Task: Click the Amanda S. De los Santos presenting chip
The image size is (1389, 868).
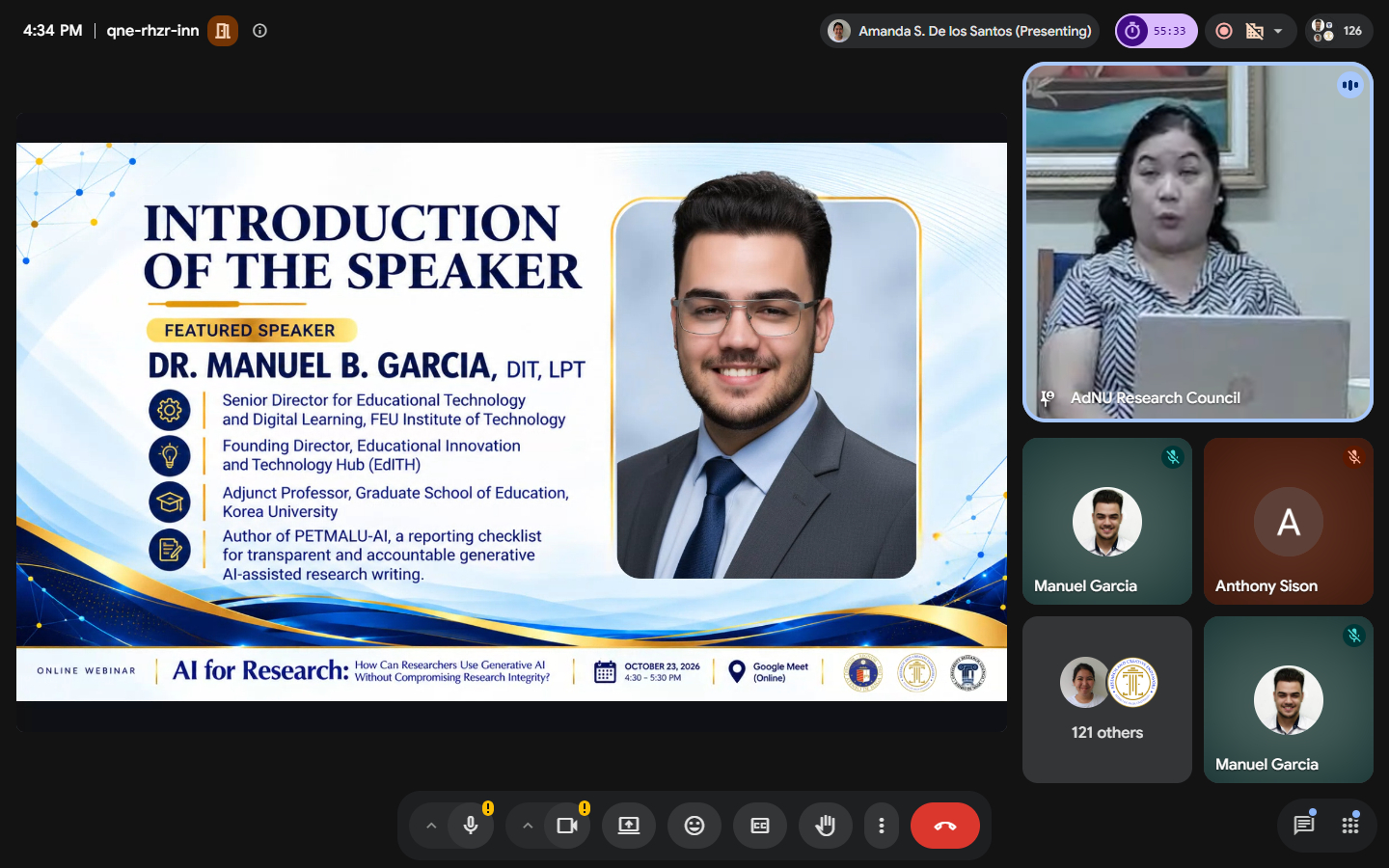Action: pos(960,31)
